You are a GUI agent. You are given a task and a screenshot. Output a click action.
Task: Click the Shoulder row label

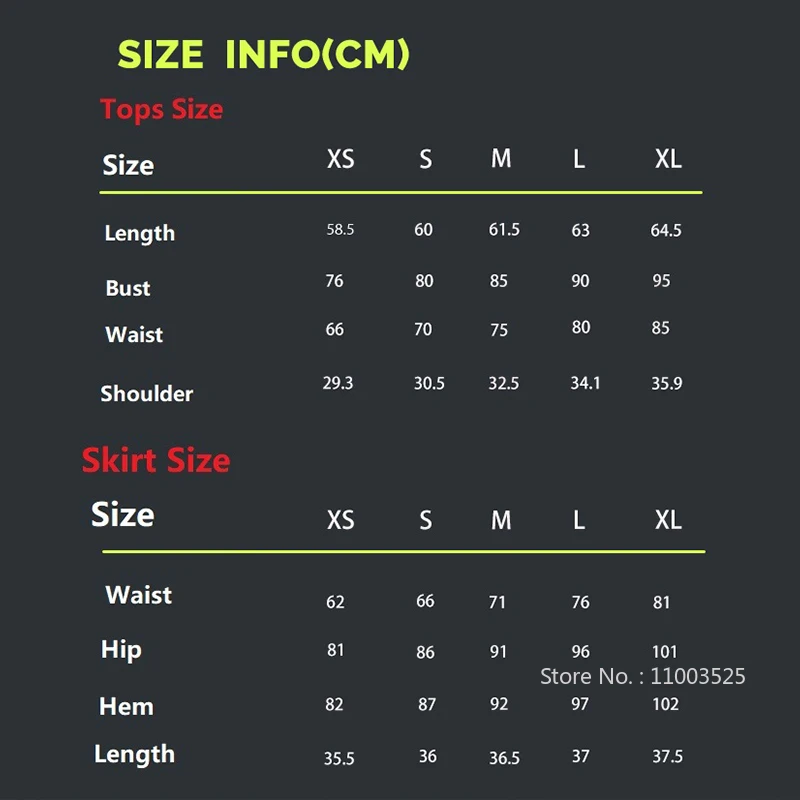(147, 393)
